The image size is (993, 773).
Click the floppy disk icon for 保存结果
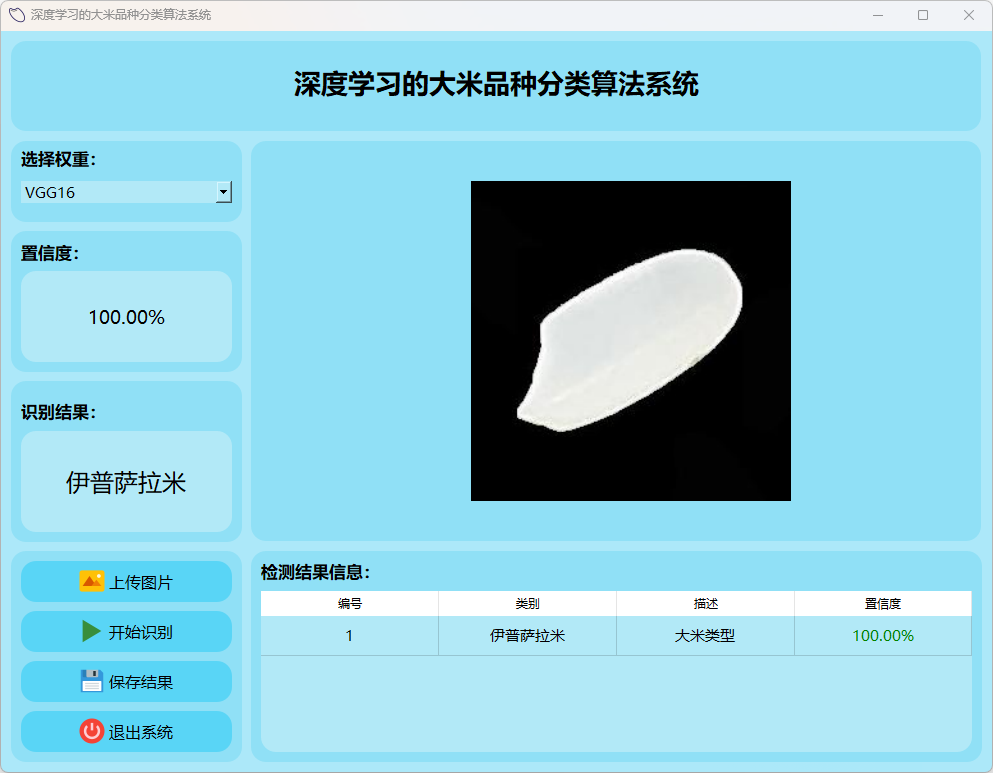92,682
